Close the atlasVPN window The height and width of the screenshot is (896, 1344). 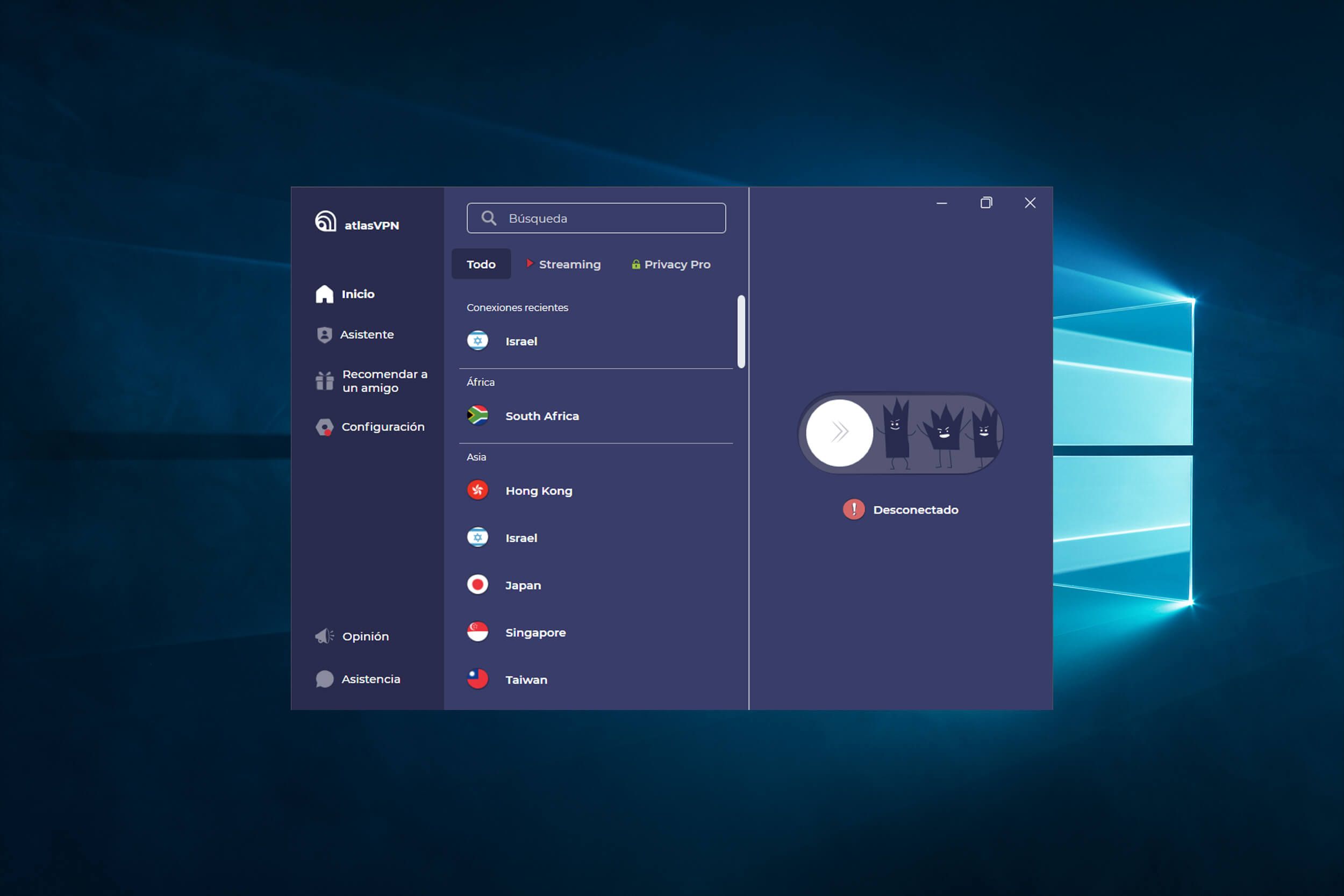[1030, 203]
